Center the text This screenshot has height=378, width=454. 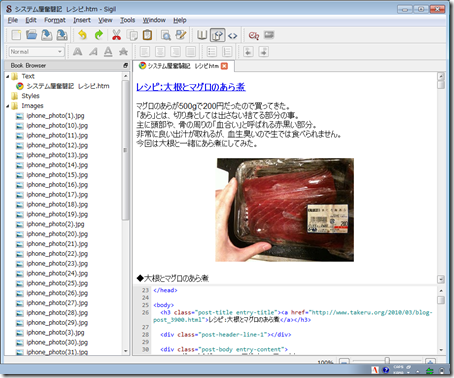coord(160,52)
